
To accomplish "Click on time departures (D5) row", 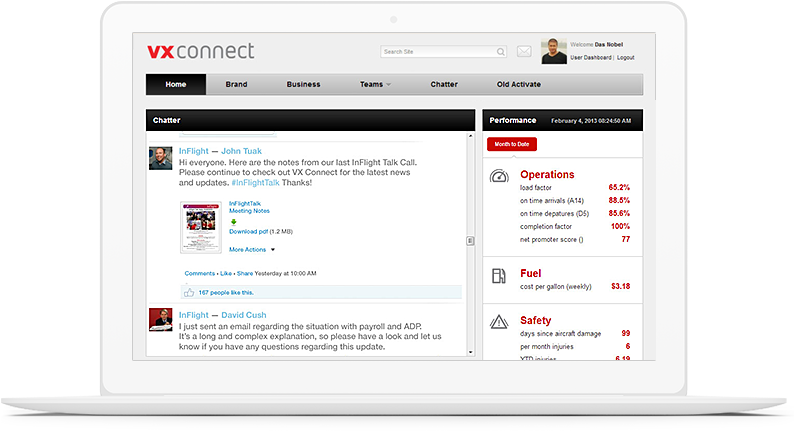I will click(x=575, y=214).
